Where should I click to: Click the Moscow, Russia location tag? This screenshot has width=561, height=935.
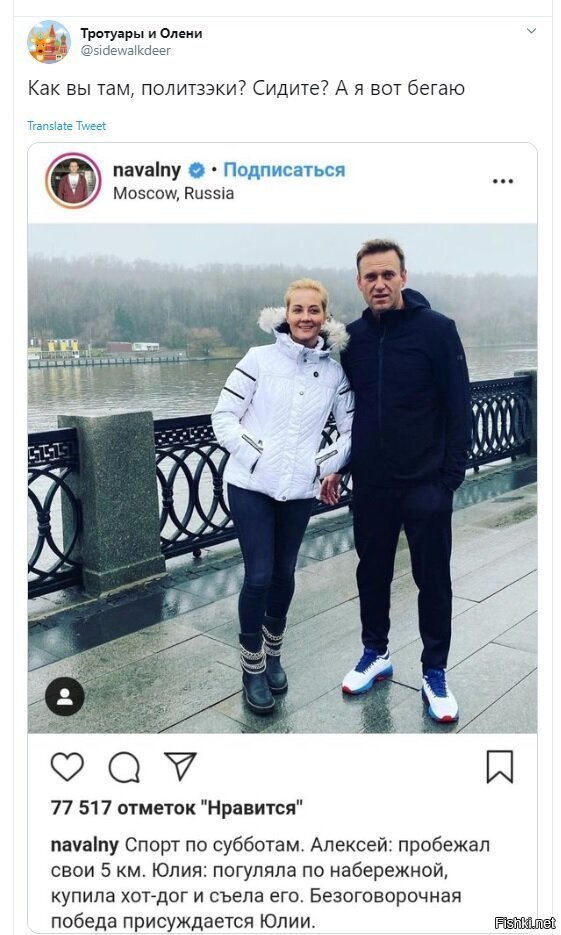tap(173, 193)
